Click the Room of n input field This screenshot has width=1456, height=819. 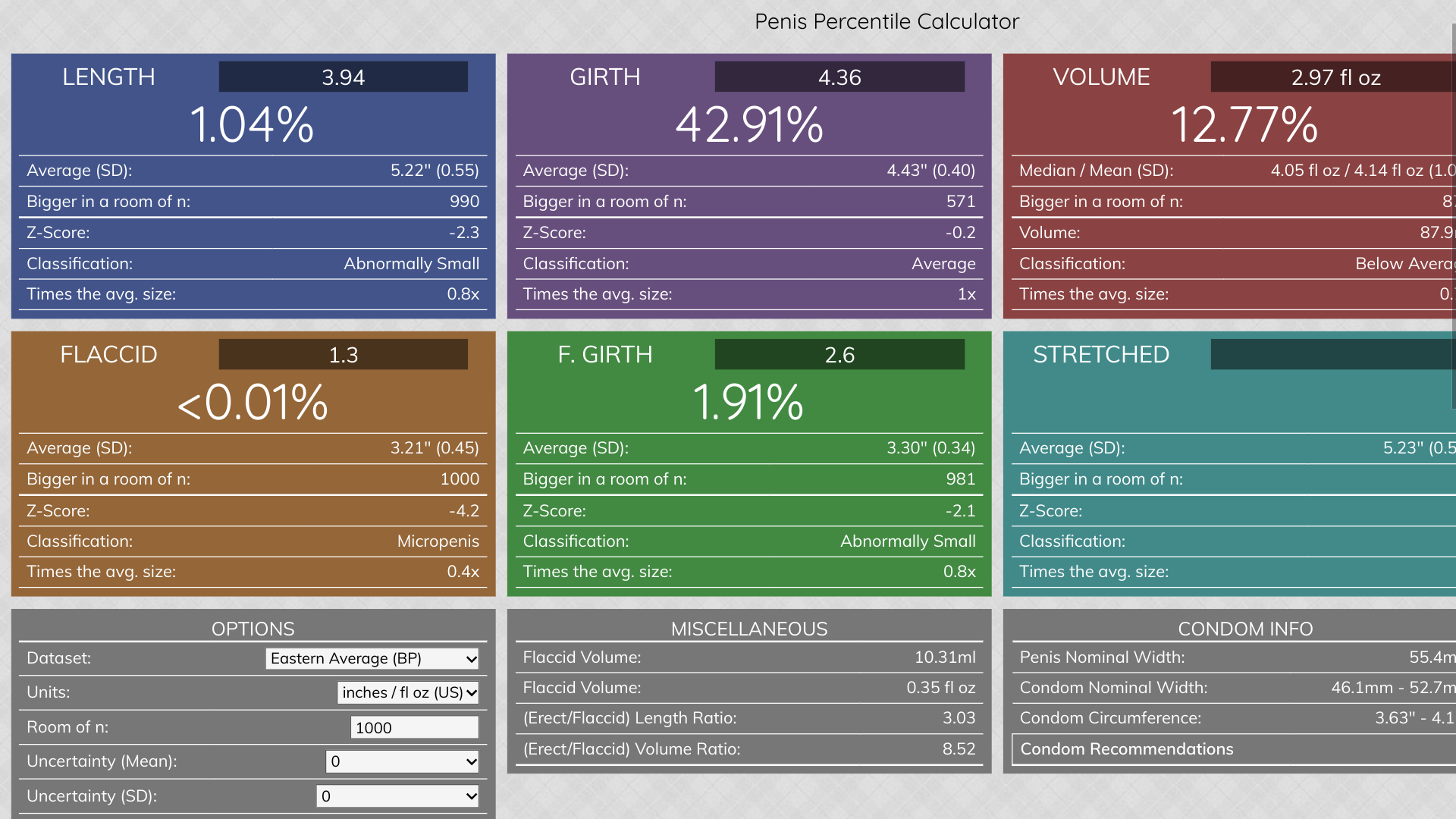[x=414, y=727]
